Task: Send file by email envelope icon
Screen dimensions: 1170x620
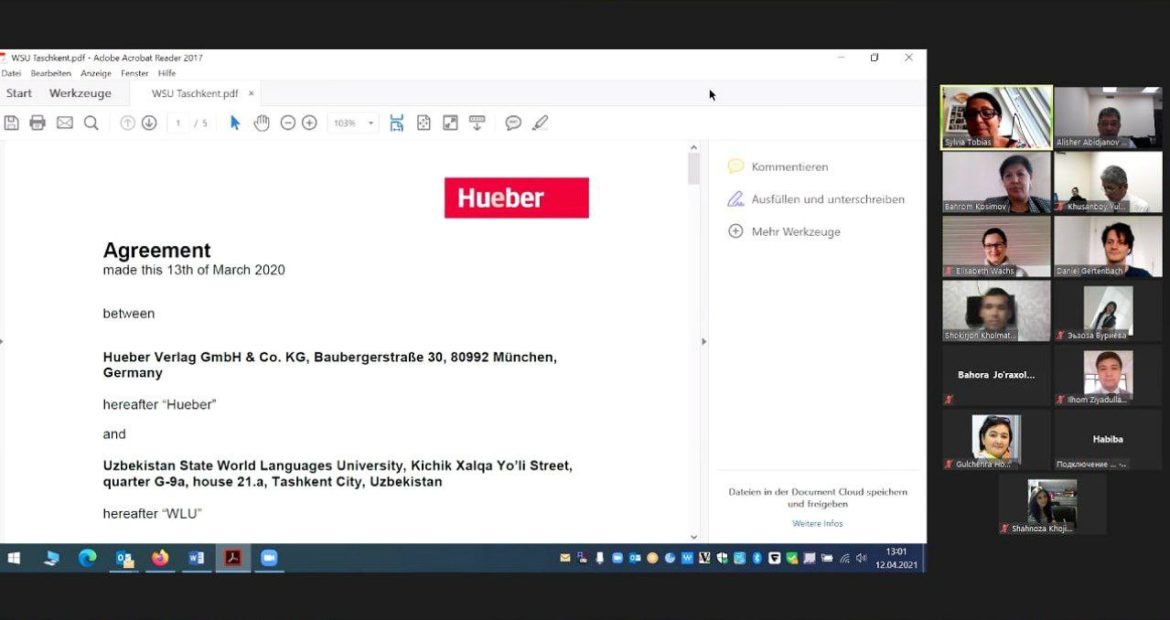Action: click(x=65, y=123)
